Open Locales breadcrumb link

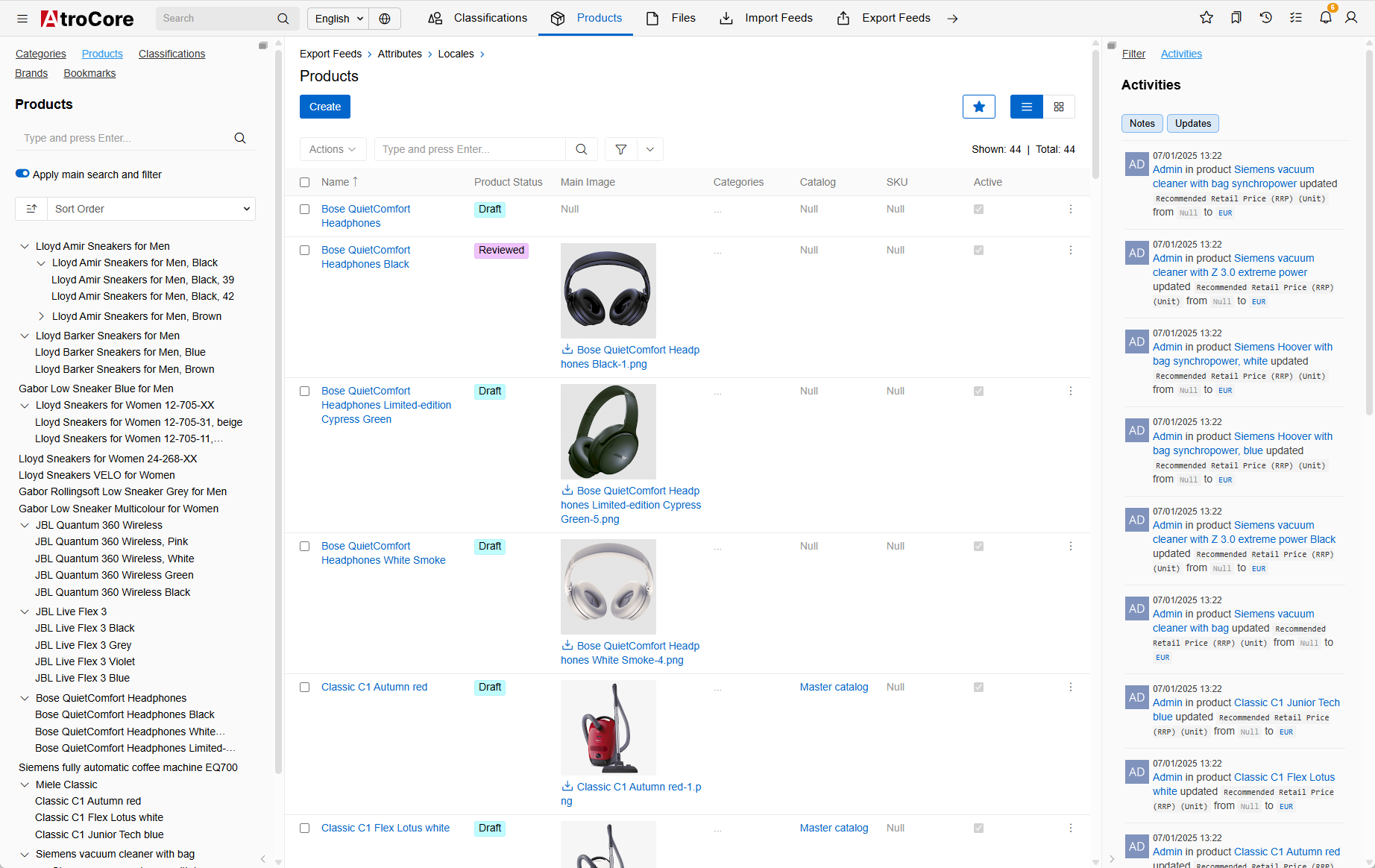point(456,54)
